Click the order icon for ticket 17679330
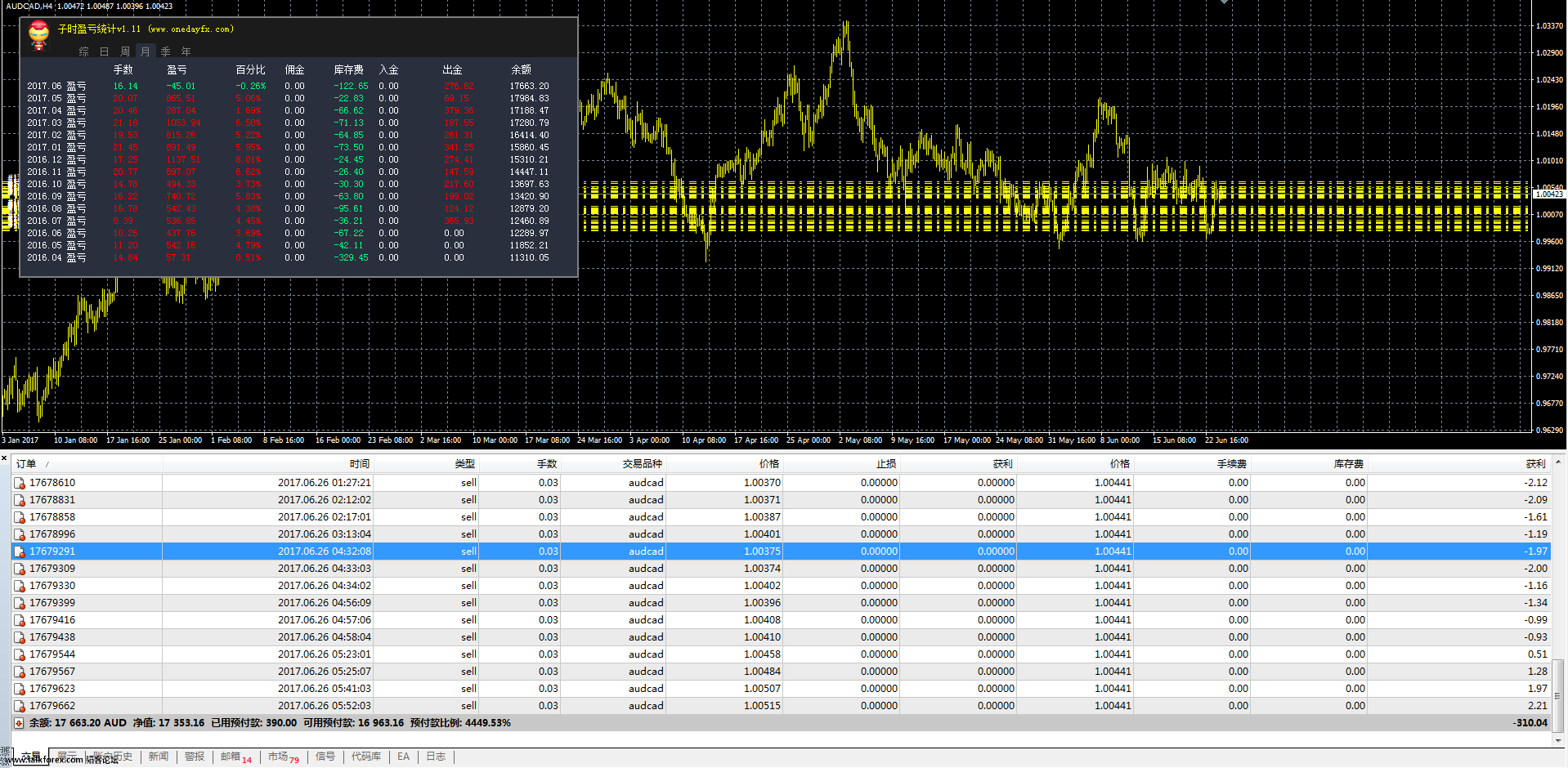The image size is (1568, 768). coord(20,586)
